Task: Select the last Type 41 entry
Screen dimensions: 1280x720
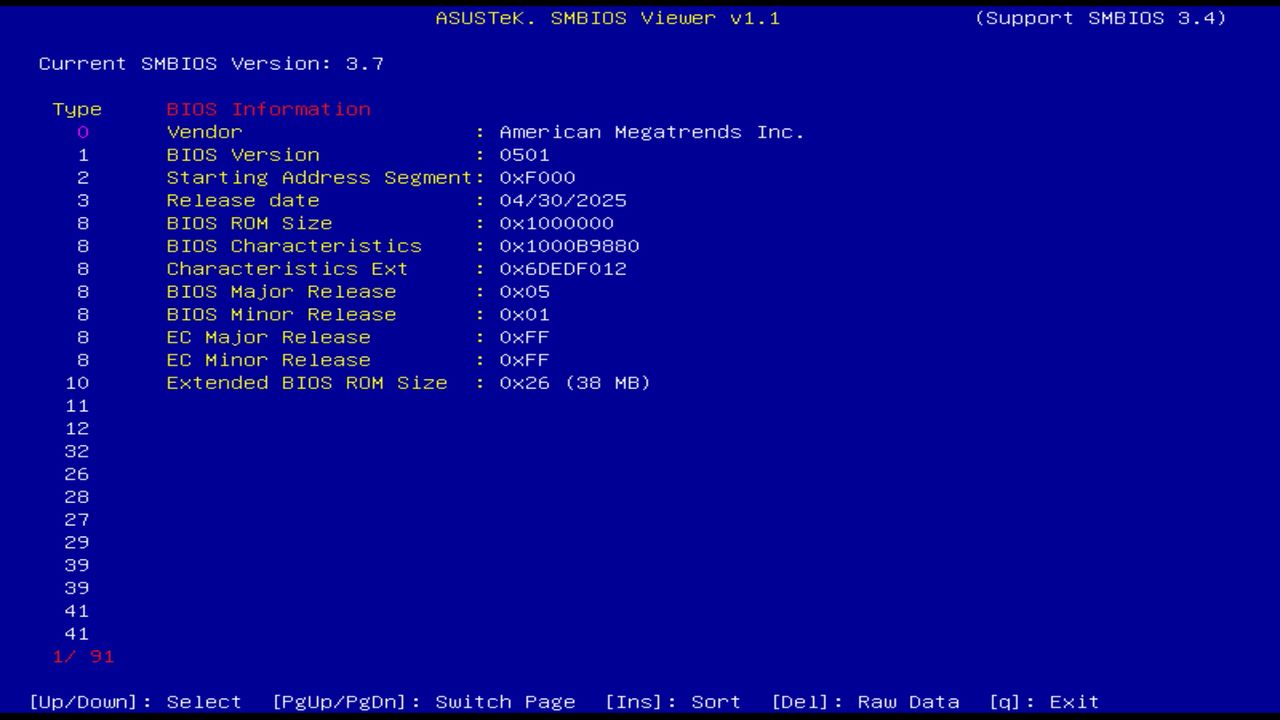Action: [77, 633]
